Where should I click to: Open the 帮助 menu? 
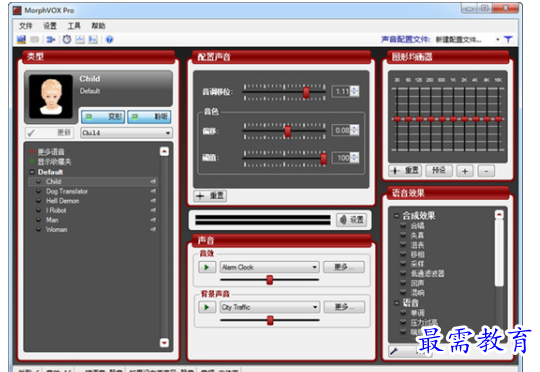coord(98,26)
